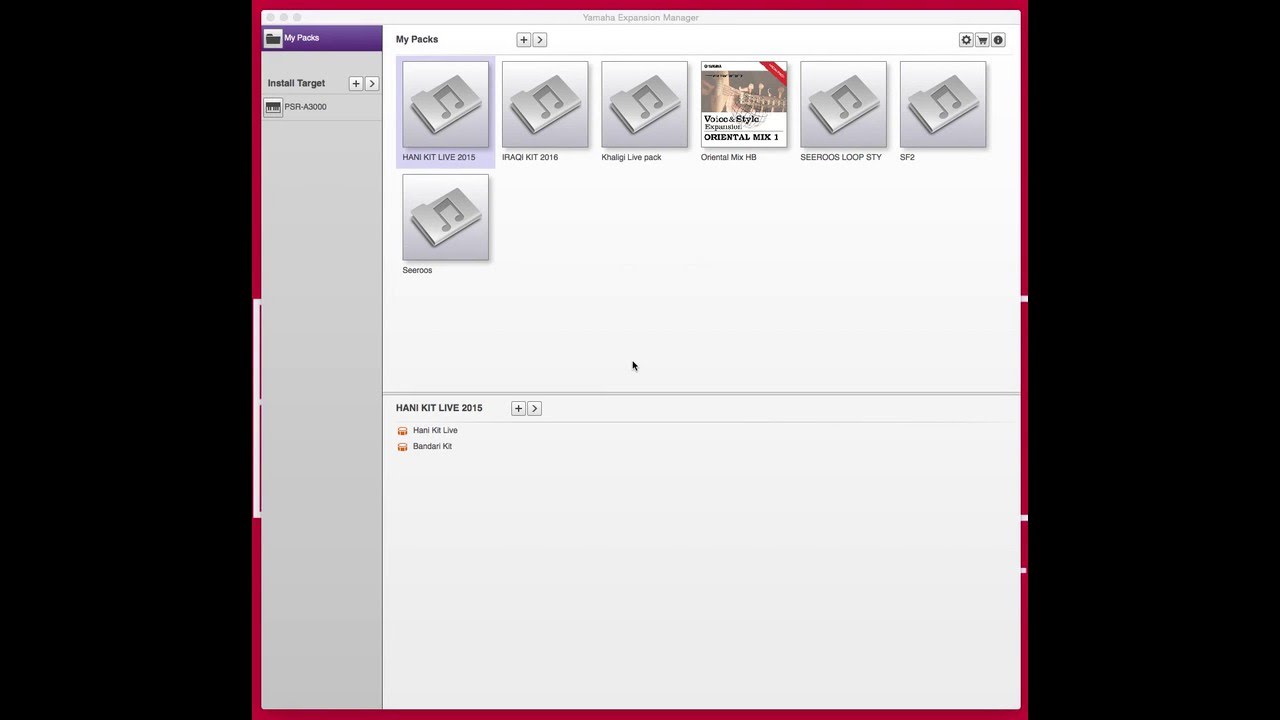The image size is (1280, 720).
Task: Select the HANI KIT LIVE 2015 pack thumbnail
Action: [446, 105]
